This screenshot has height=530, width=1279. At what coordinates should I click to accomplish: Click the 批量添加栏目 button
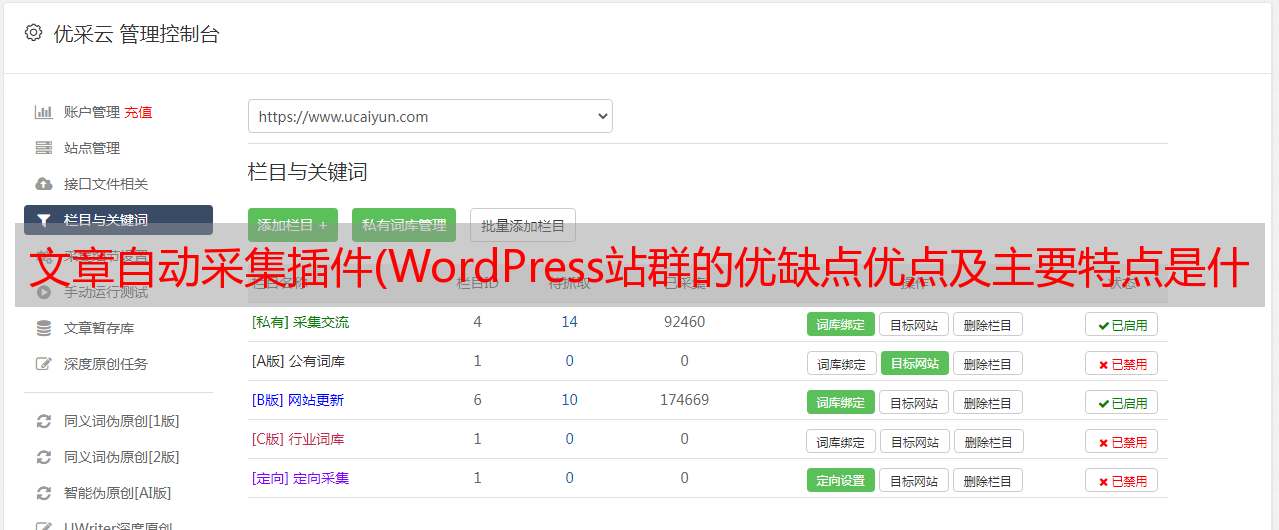click(x=522, y=225)
